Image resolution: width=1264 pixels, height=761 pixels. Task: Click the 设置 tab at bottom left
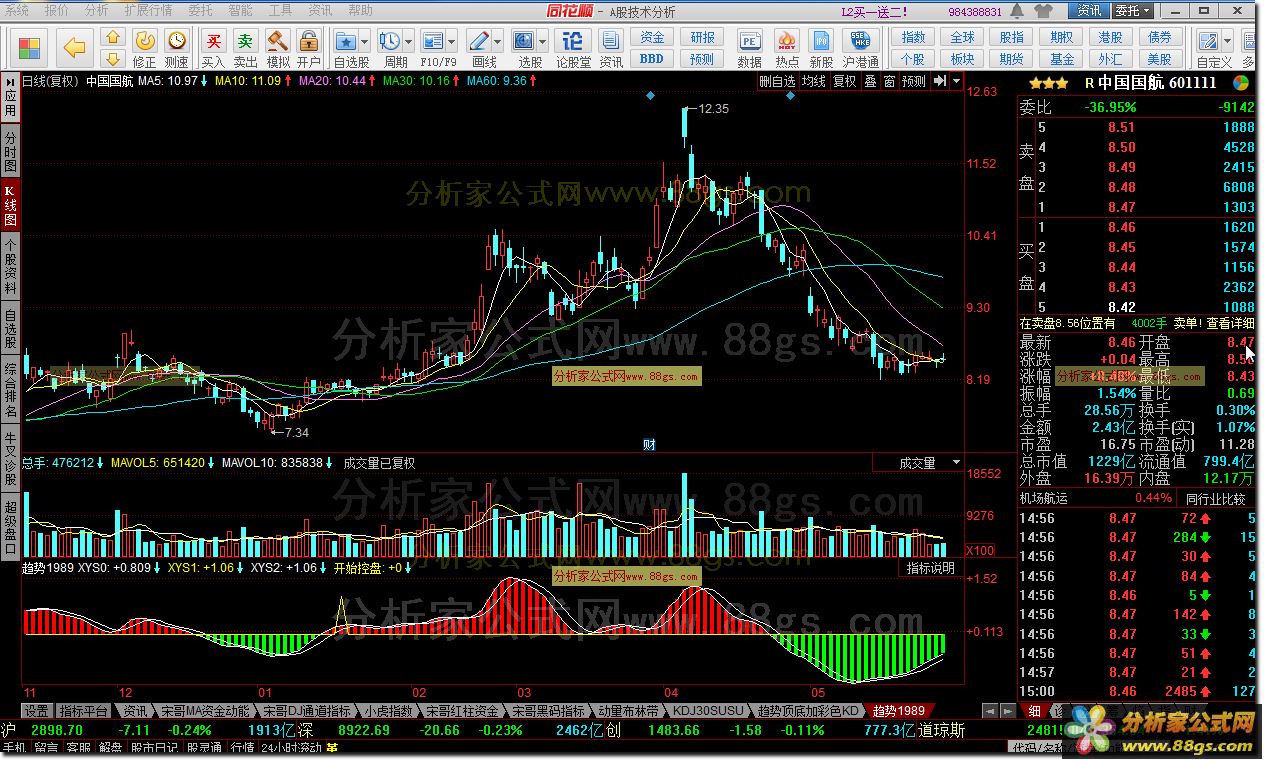[37, 711]
